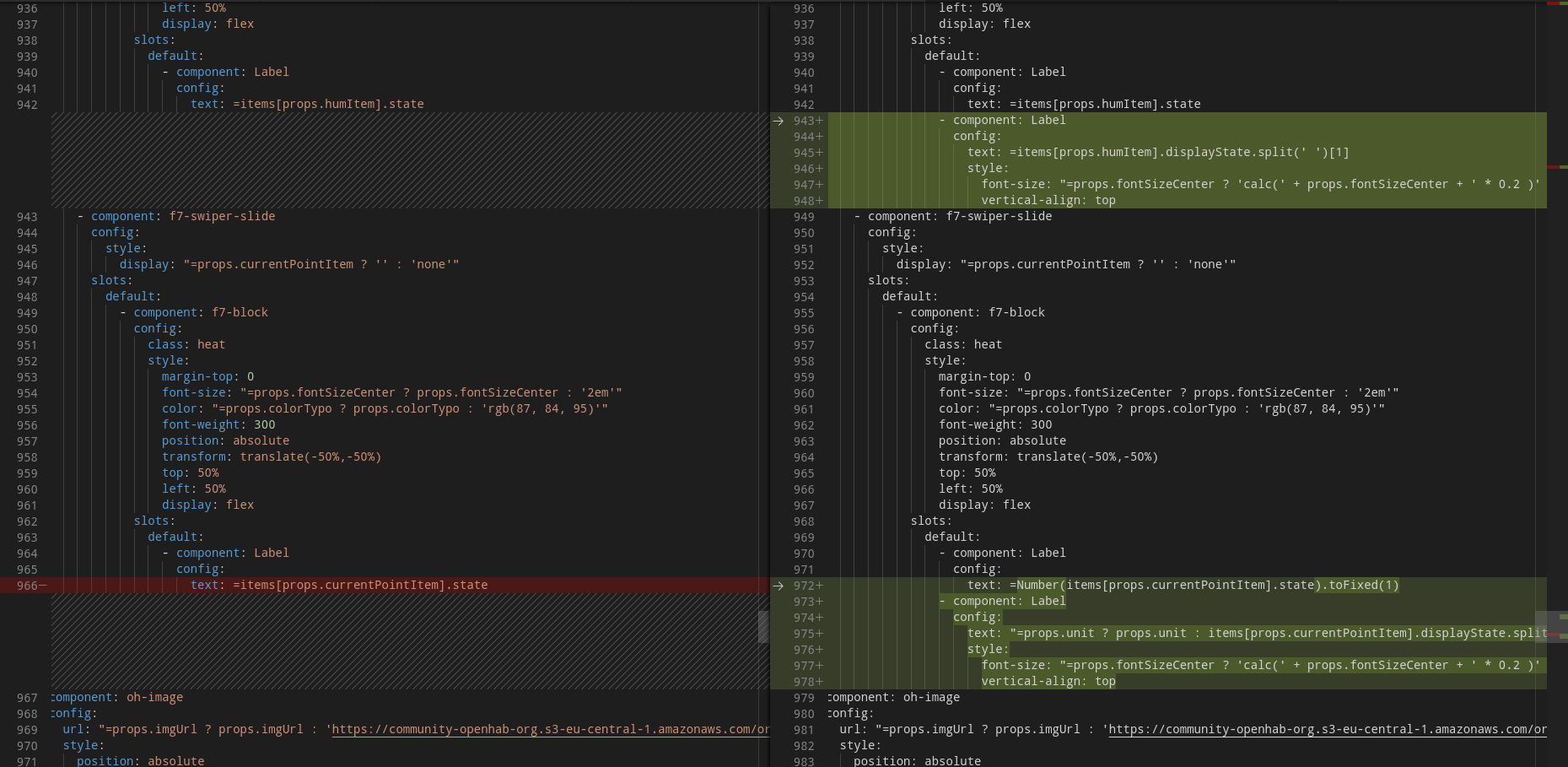Screen dimensions: 1568x767
Task: Click the color colorTypo line 961 on right
Action: (x=1161, y=409)
